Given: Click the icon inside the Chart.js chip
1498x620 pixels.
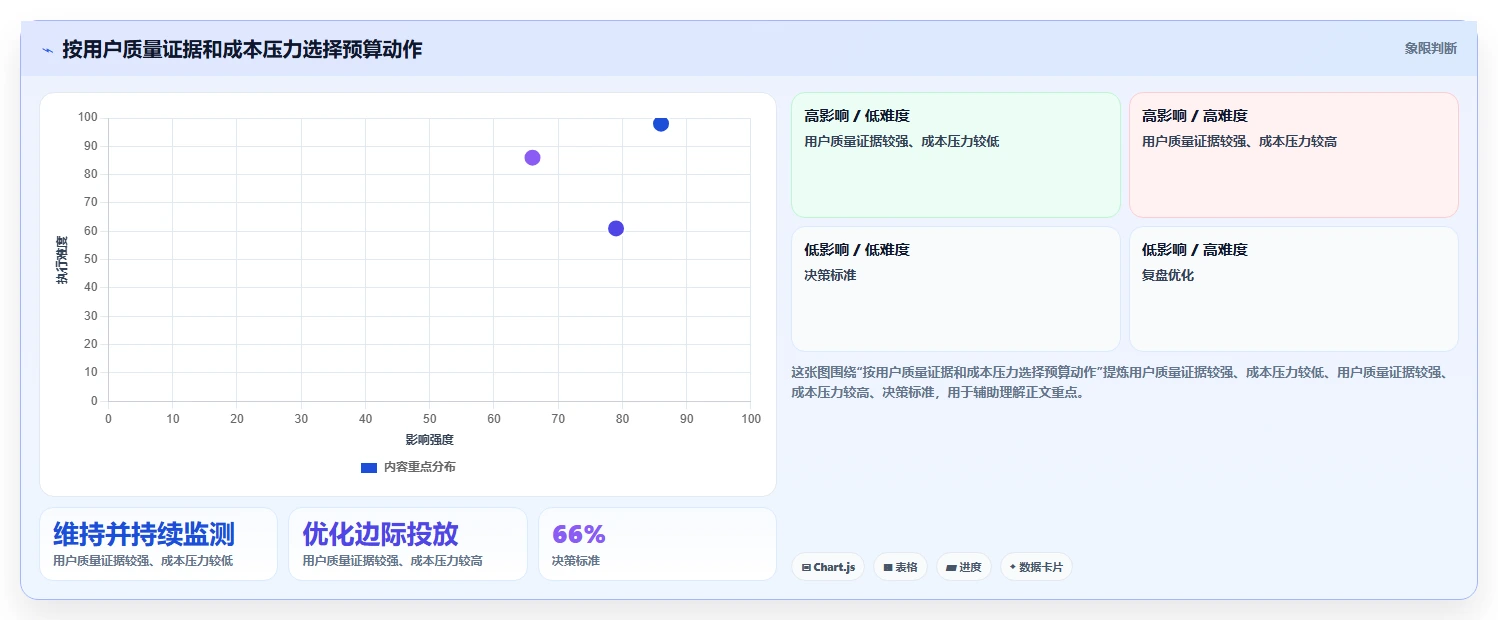Looking at the screenshot, I should pos(806,567).
